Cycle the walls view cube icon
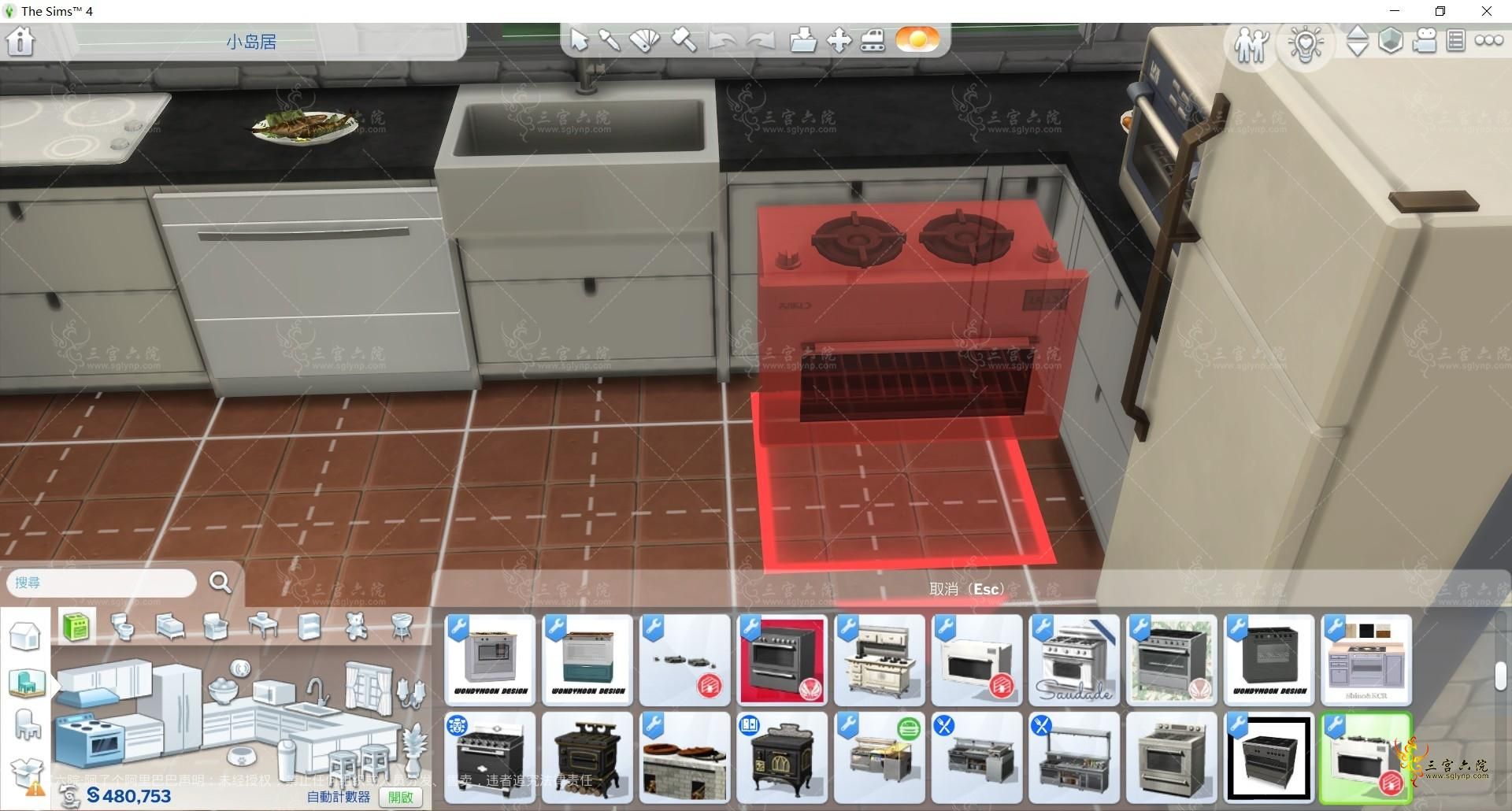The width and height of the screenshot is (1512, 811). coord(1391,41)
